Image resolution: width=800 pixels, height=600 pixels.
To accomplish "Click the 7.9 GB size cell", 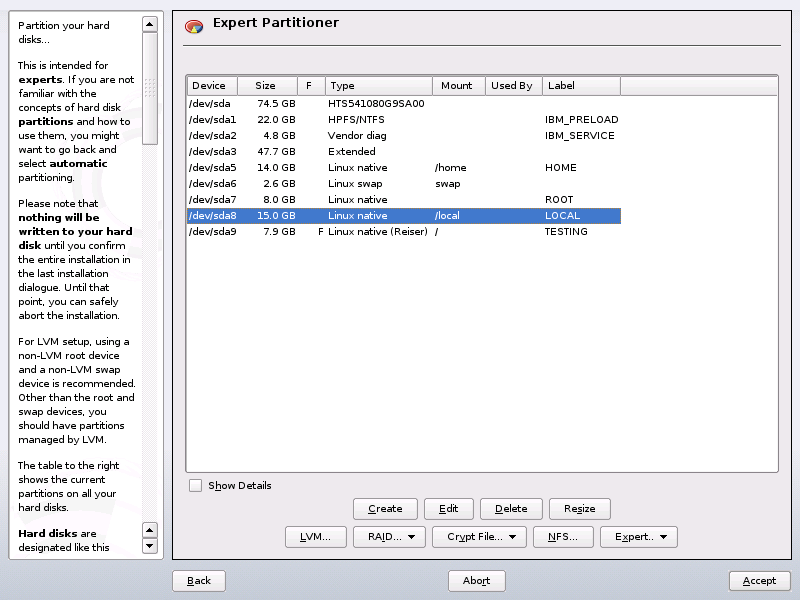I will [x=279, y=232].
